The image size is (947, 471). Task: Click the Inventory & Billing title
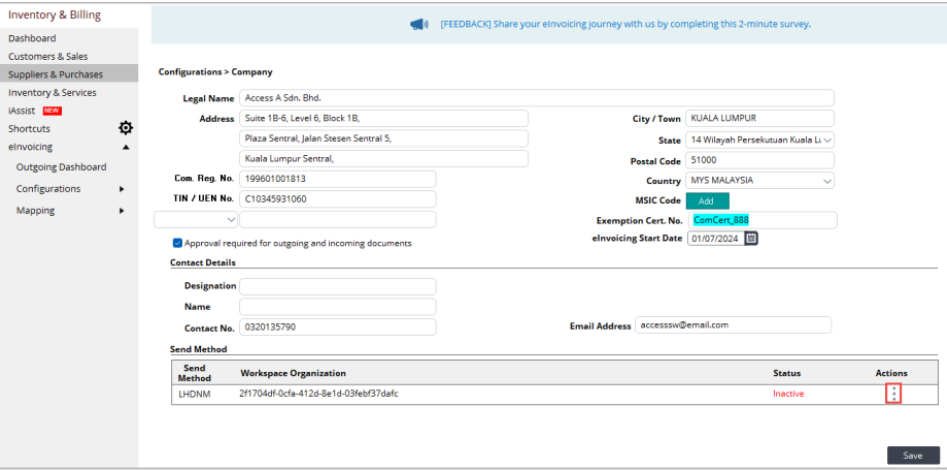(x=54, y=15)
